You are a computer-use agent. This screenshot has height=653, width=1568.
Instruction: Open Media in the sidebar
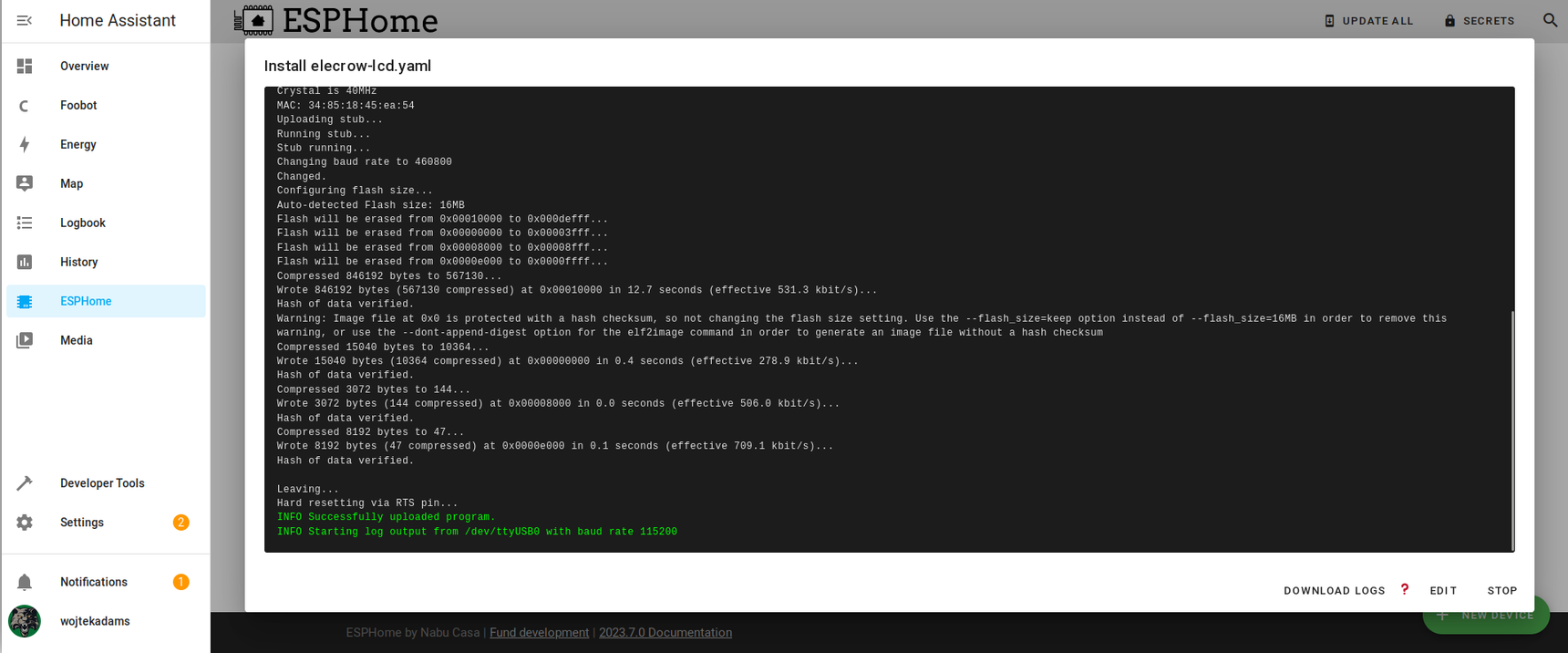[x=106, y=340]
